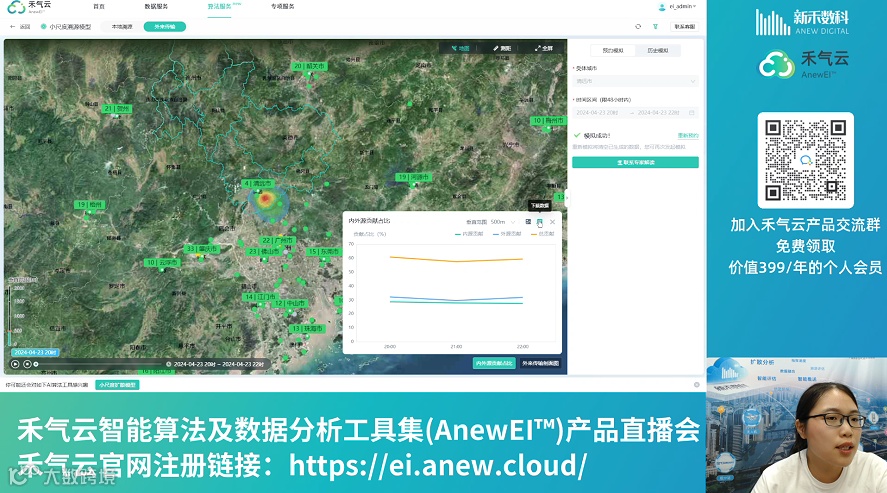Switch to the 预约模拟 panel tab
Image resolution: width=887 pixels, height=493 pixels.
click(x=613, y=50)
